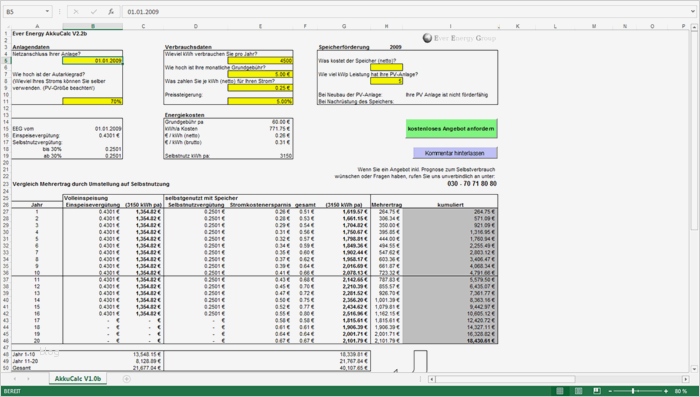Select the yellow Autarkiegrad cell showing 70%
Image resolution: width=700 pixels, height=397 pixels.
92,101
